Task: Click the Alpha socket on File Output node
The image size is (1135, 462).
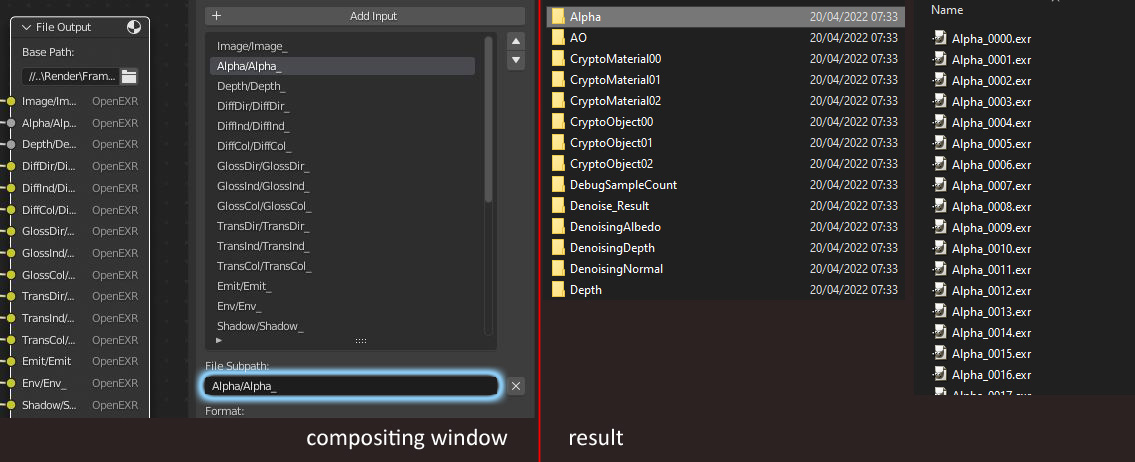Action: point(11,123)
